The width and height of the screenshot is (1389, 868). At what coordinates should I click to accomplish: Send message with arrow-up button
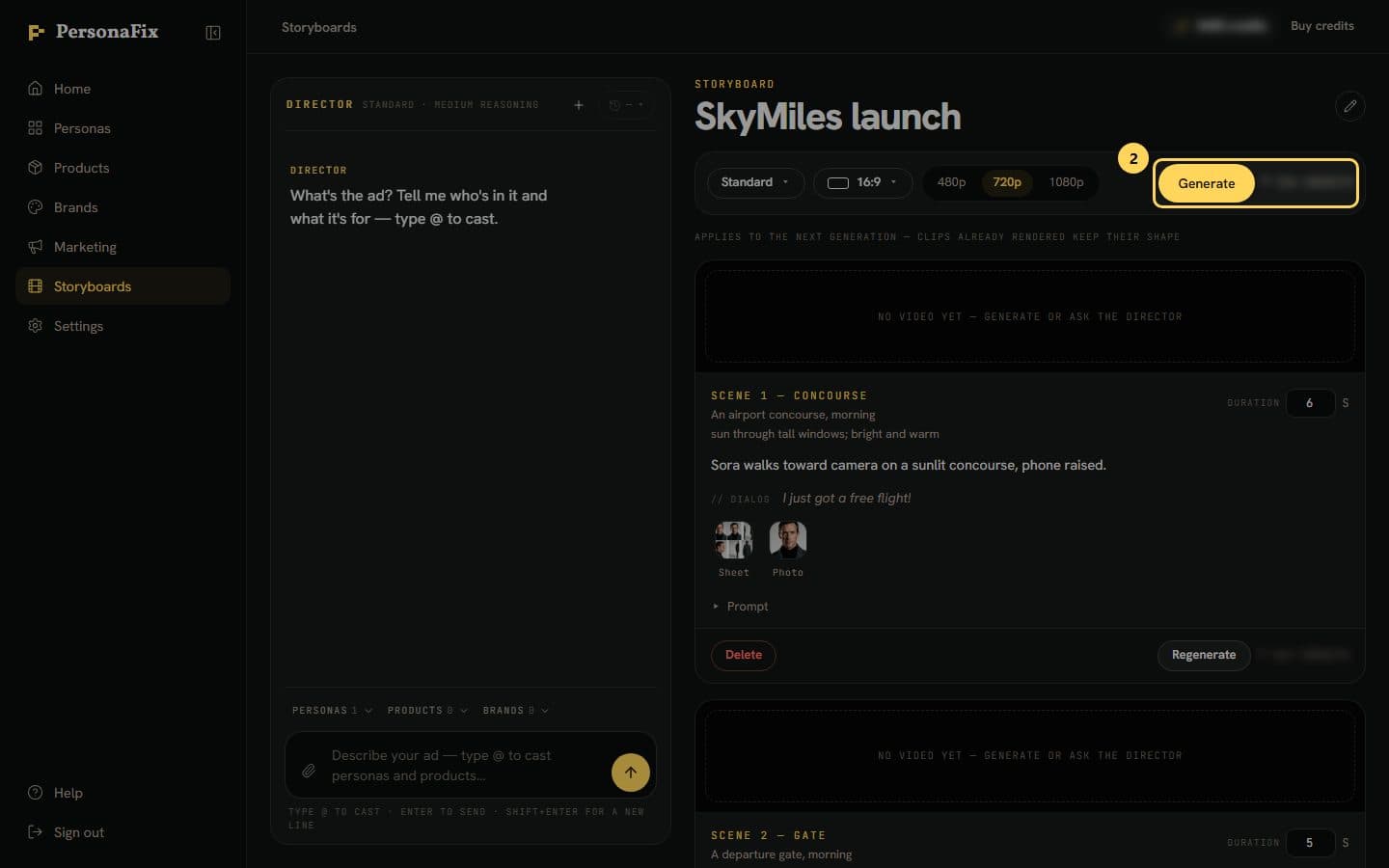[631, 773]
